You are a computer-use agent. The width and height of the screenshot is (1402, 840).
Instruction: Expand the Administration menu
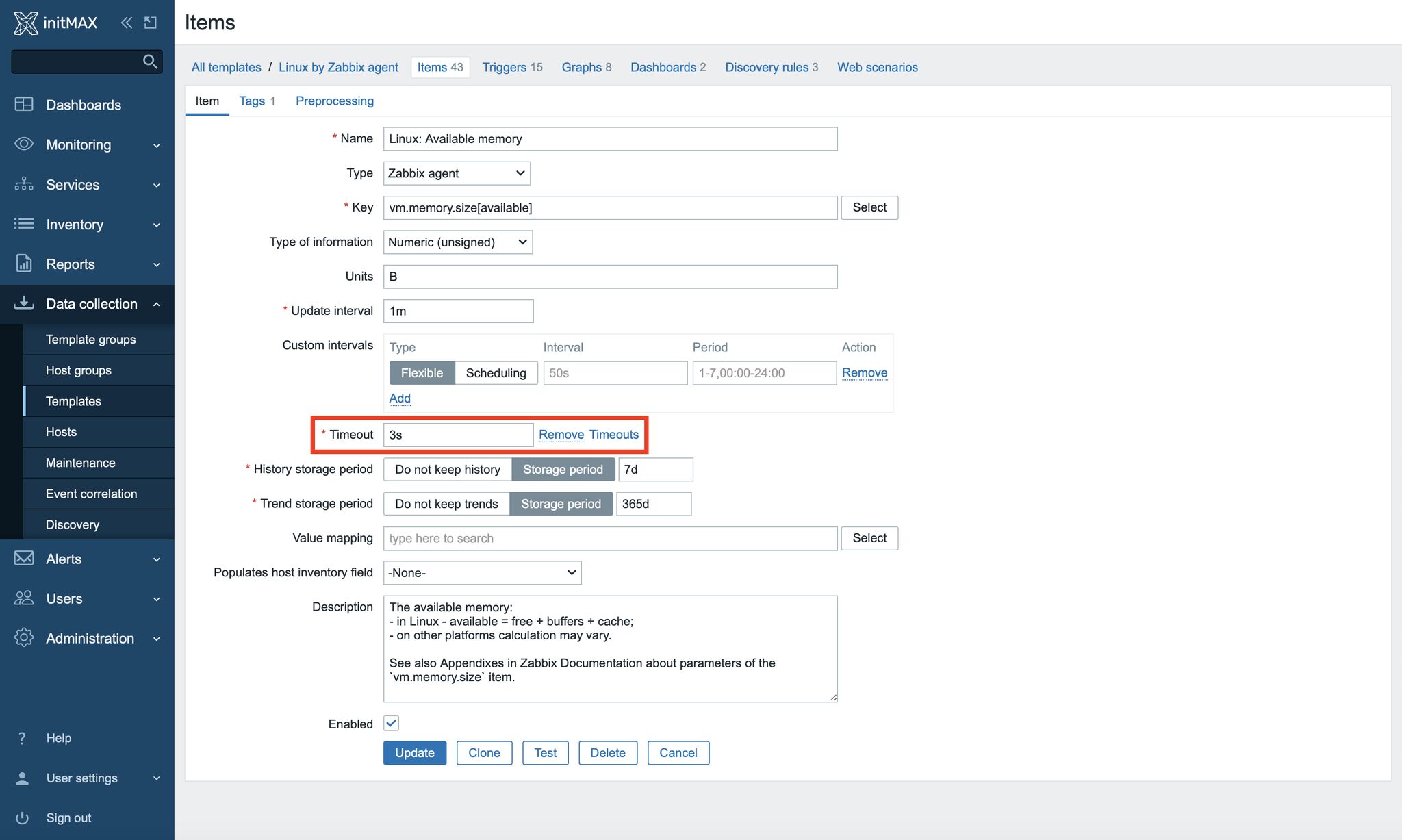point(157,639)
